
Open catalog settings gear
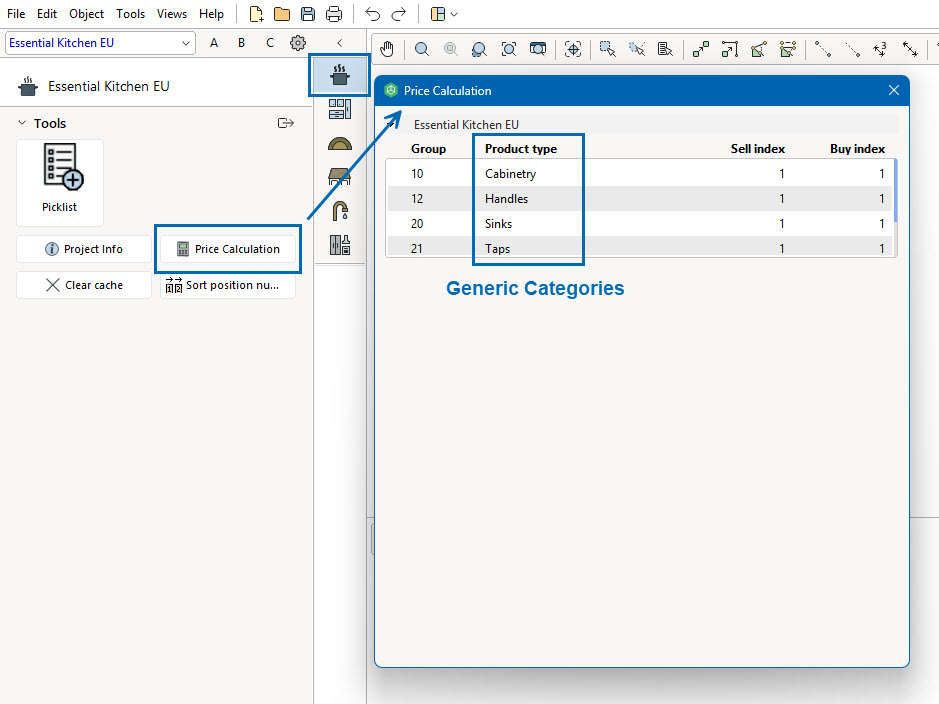pos(298,43)
